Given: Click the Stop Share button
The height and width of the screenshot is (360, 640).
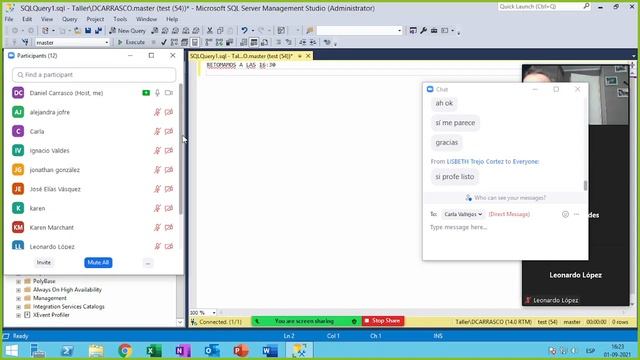Looking at the screenshot, I should tap(382, 321).
